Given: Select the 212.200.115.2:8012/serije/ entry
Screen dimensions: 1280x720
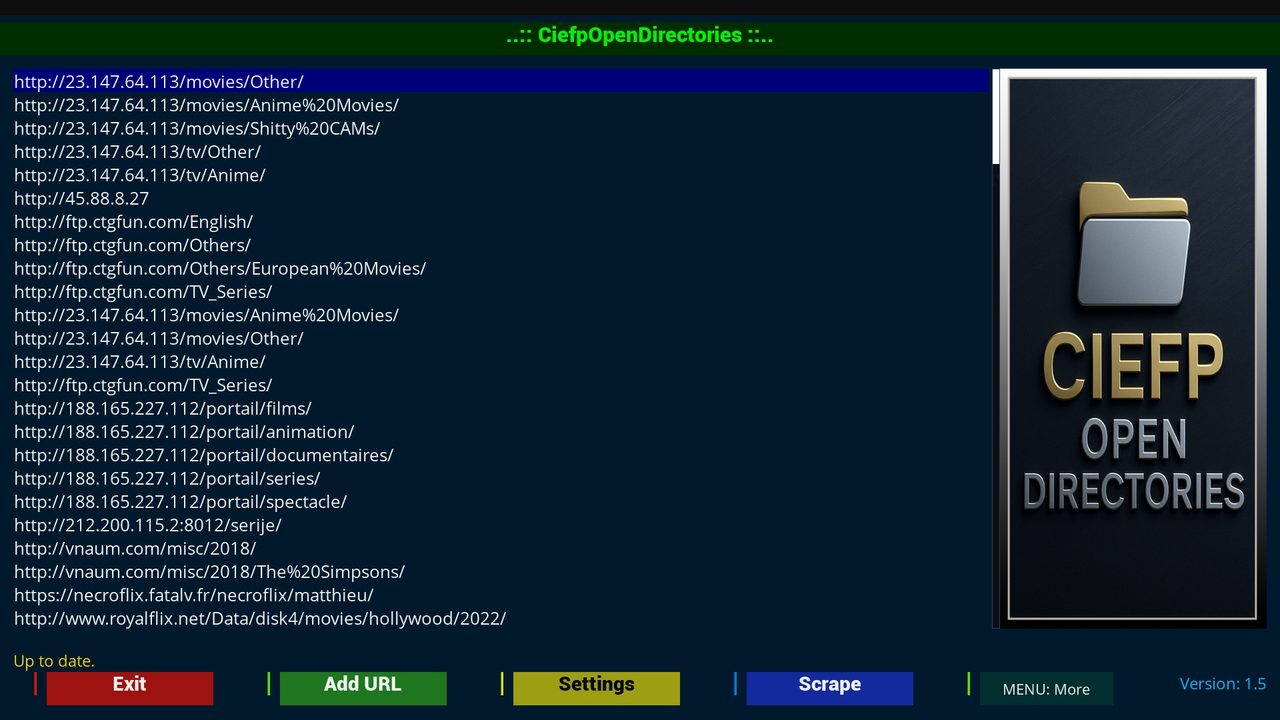Looking at the screenshot, I should tap(501, 525).
